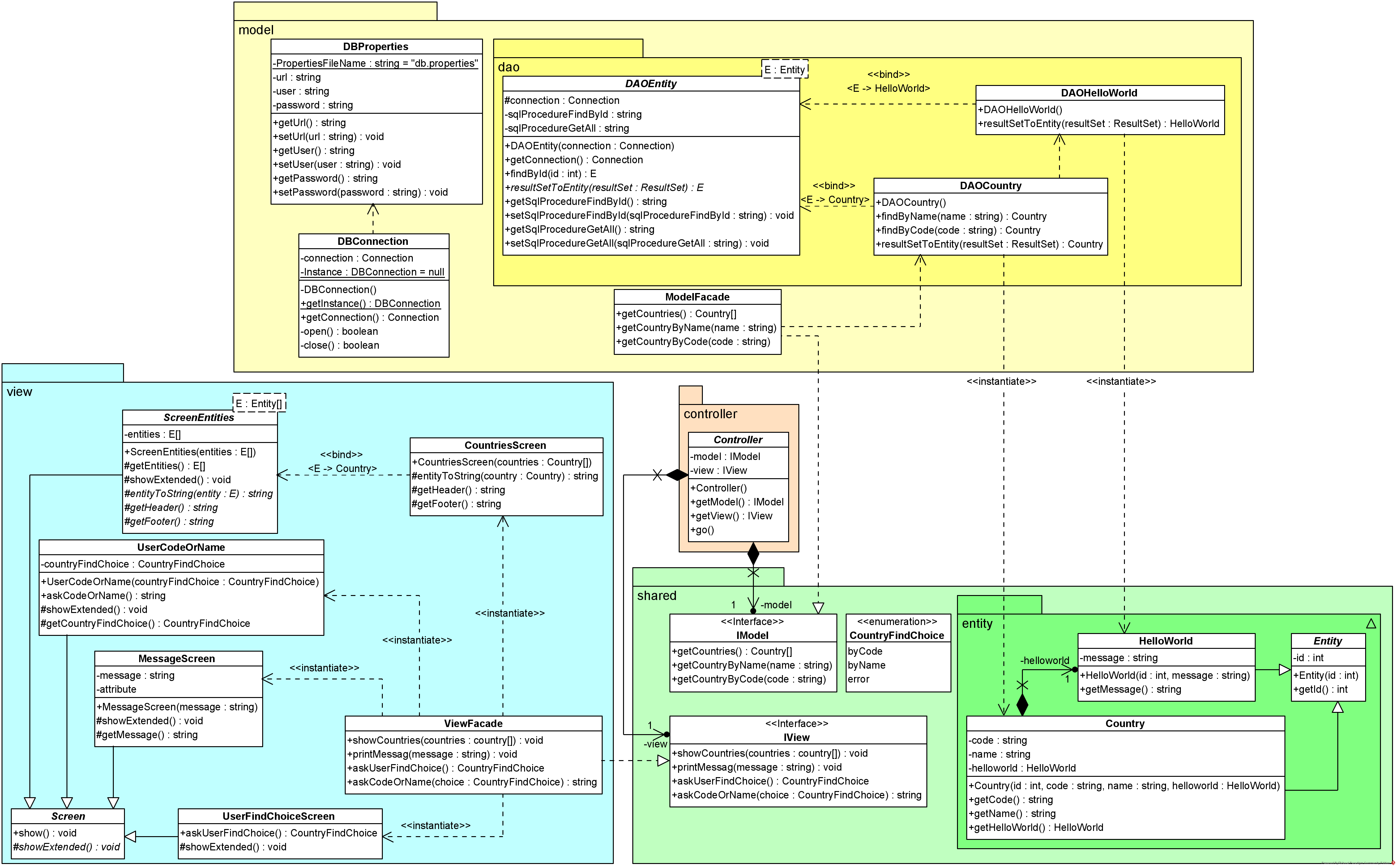Click the small triangle icon in entity package
The width and height of the screenshot is (1397, 868).
tap(1371, 623)
